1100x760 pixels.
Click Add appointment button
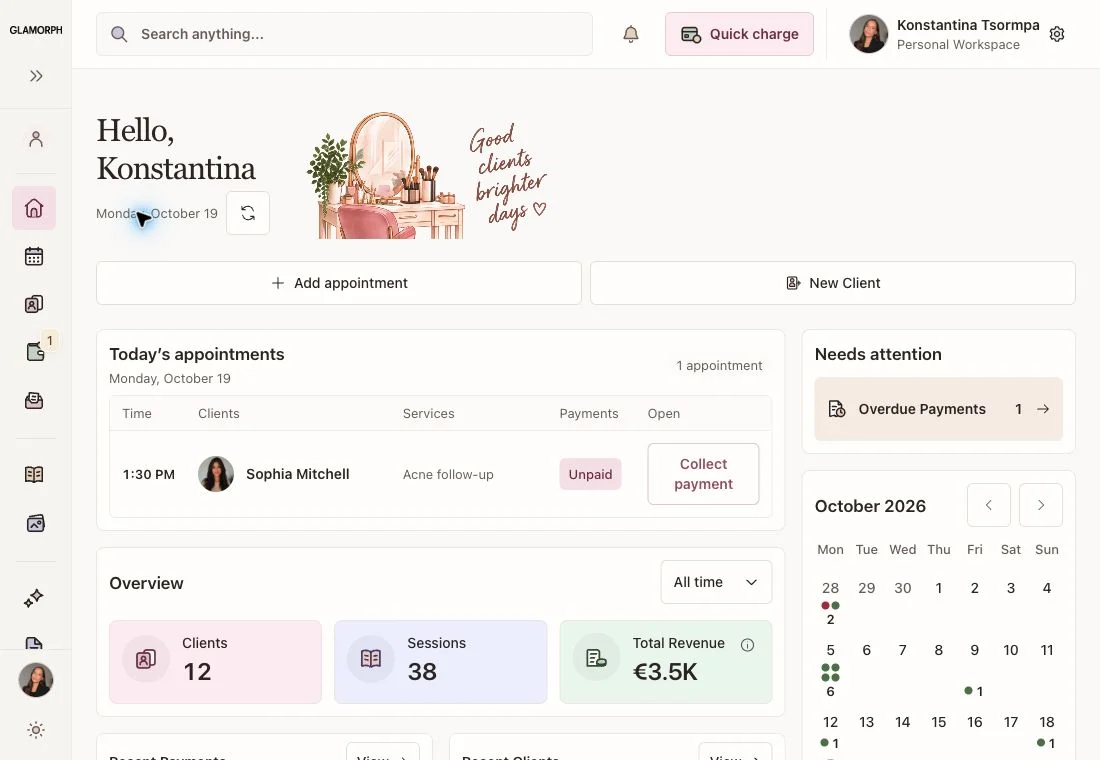(x=339, y=283)
